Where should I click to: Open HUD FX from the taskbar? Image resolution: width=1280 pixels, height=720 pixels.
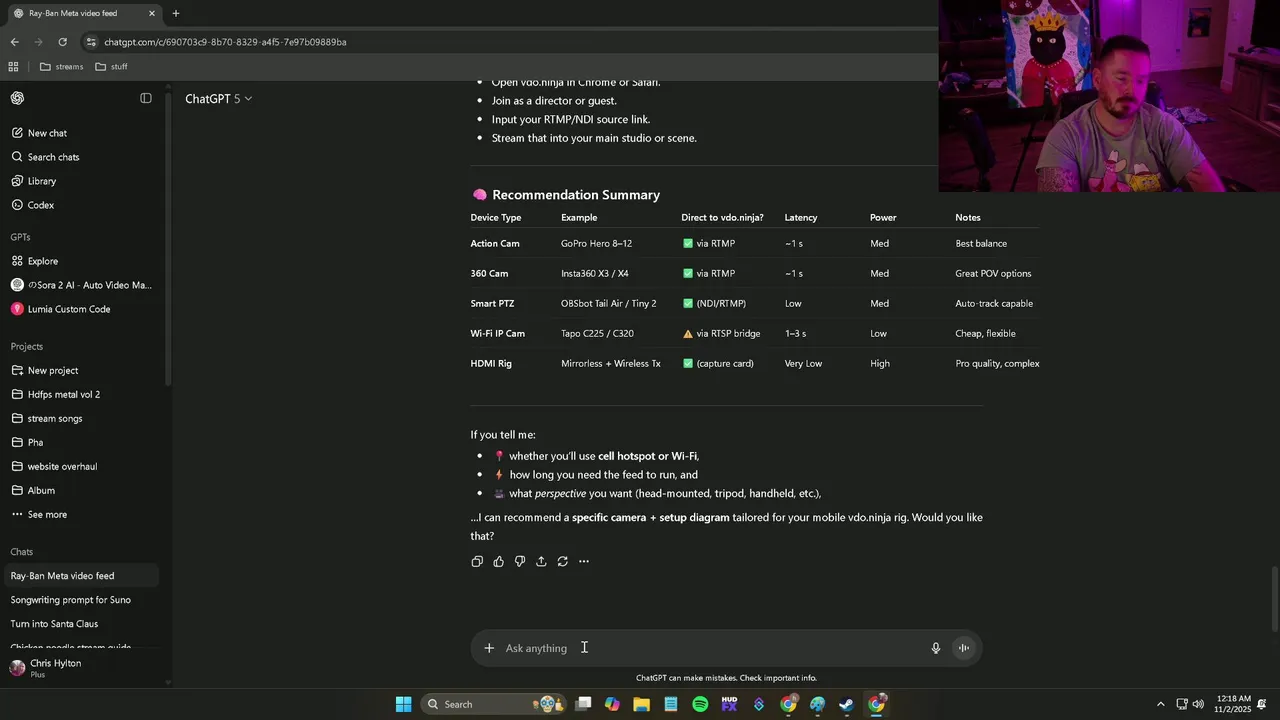coord(729,704)
